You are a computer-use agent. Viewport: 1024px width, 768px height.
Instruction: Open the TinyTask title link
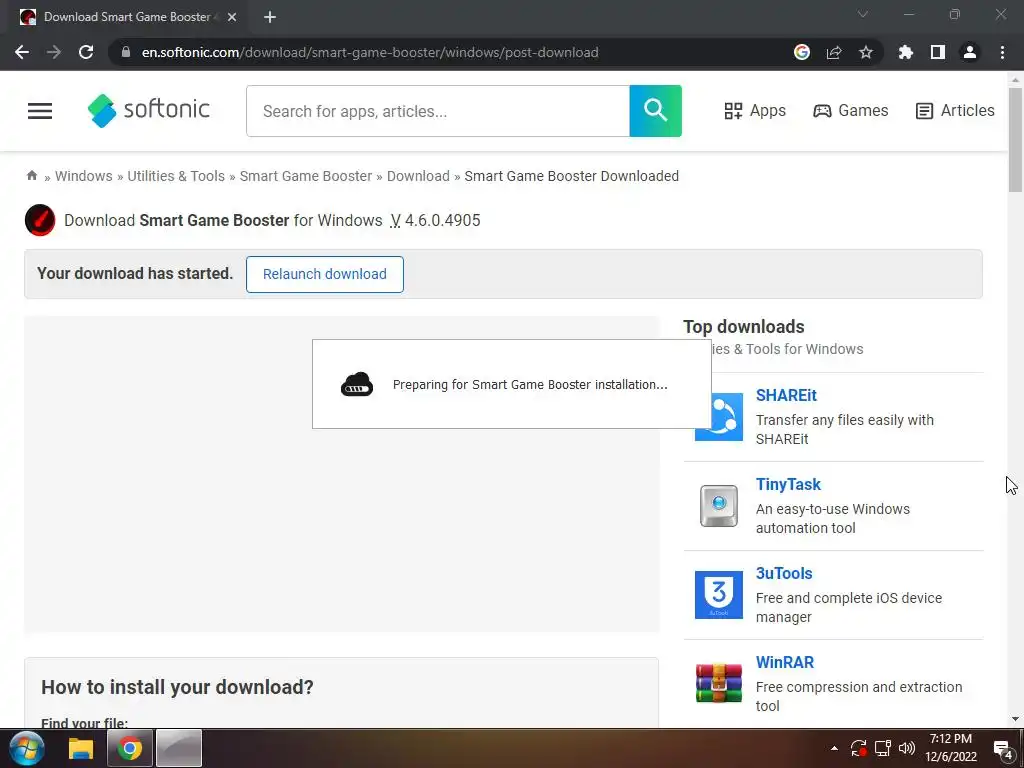(x=788, y=484)
